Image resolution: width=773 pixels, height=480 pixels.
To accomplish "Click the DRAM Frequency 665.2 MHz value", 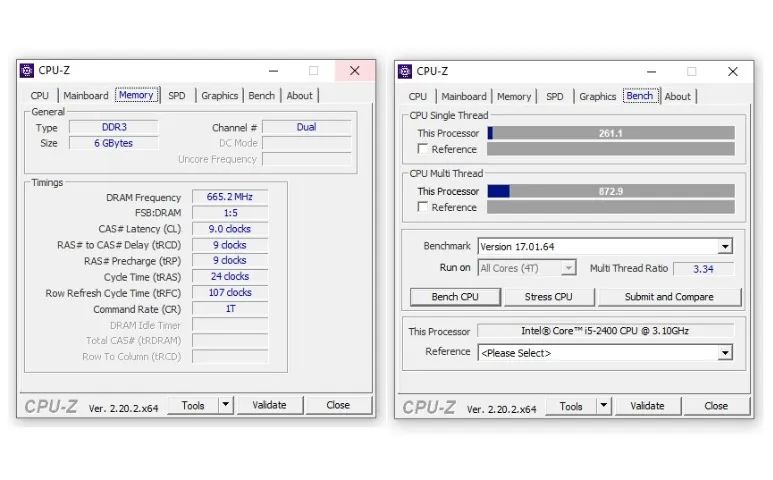I will pyautogui.click(x=230, y=197).
